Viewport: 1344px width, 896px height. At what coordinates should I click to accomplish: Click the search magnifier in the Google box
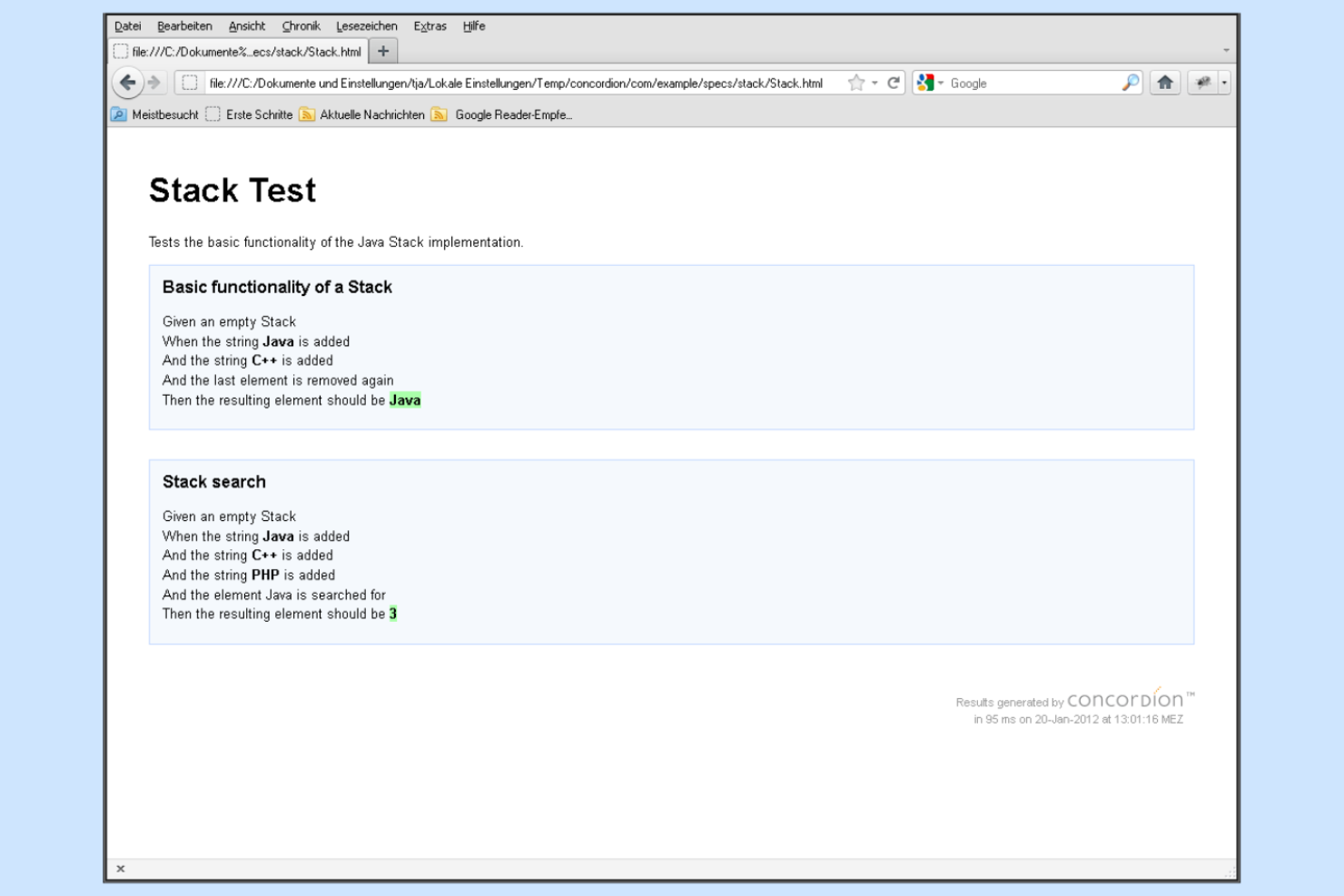(1132, 82)
